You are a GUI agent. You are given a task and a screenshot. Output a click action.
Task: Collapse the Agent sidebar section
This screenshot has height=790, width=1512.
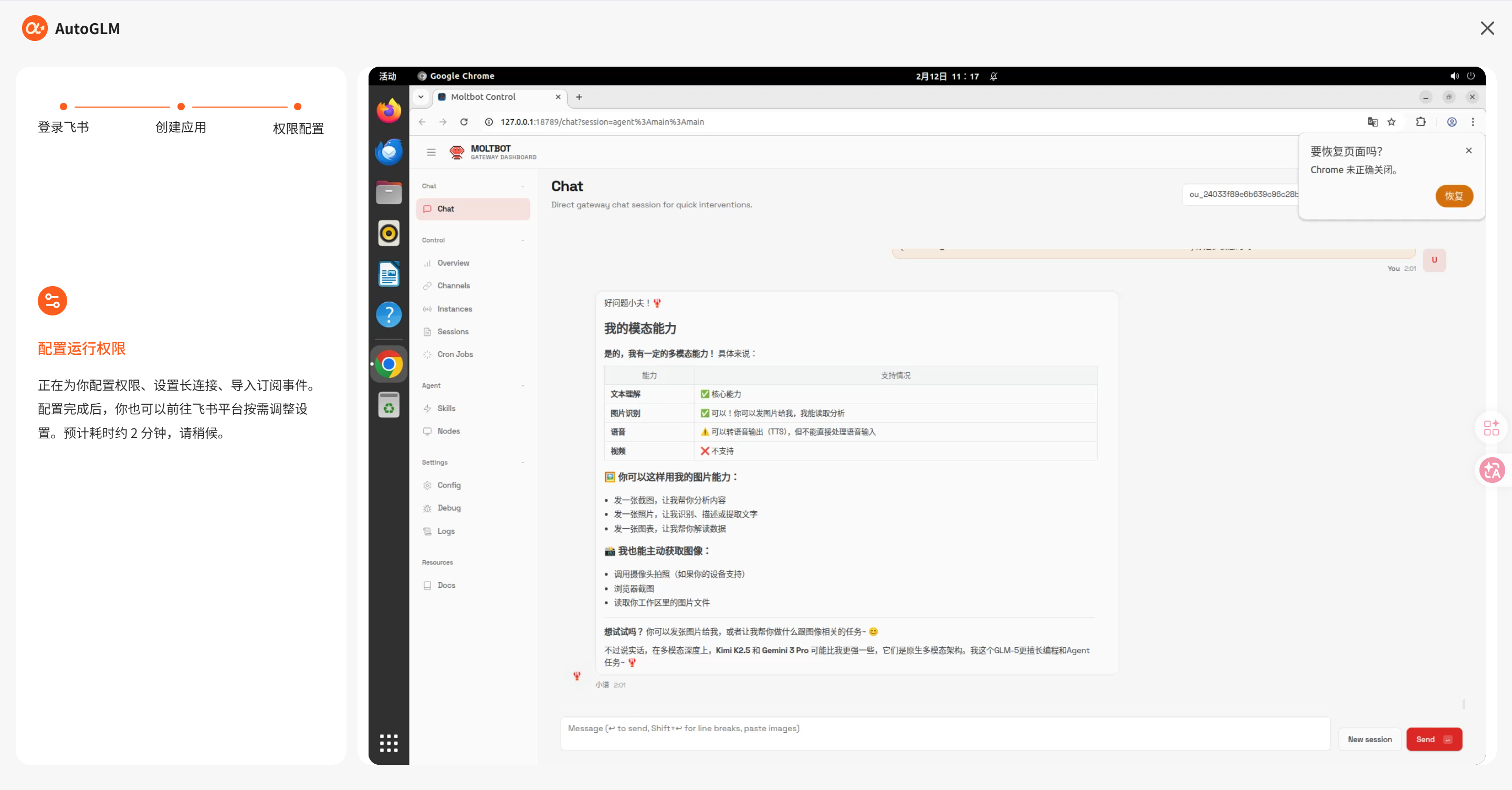point(522,386)
